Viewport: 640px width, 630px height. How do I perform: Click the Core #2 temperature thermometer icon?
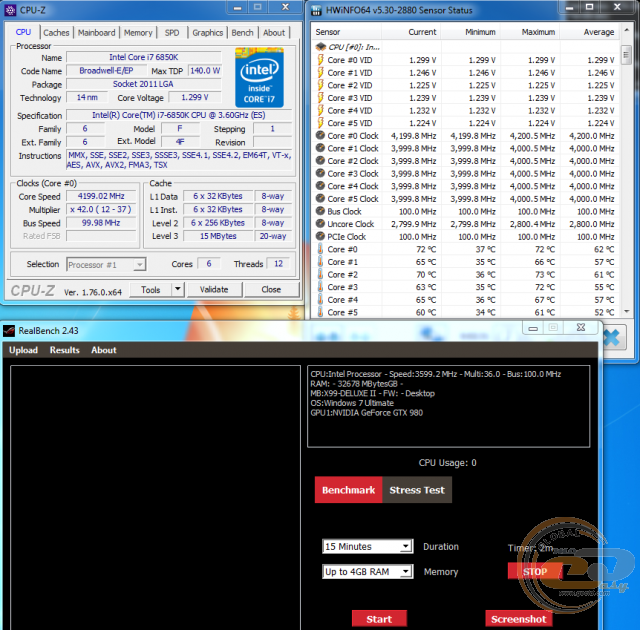tap(320, 274)
